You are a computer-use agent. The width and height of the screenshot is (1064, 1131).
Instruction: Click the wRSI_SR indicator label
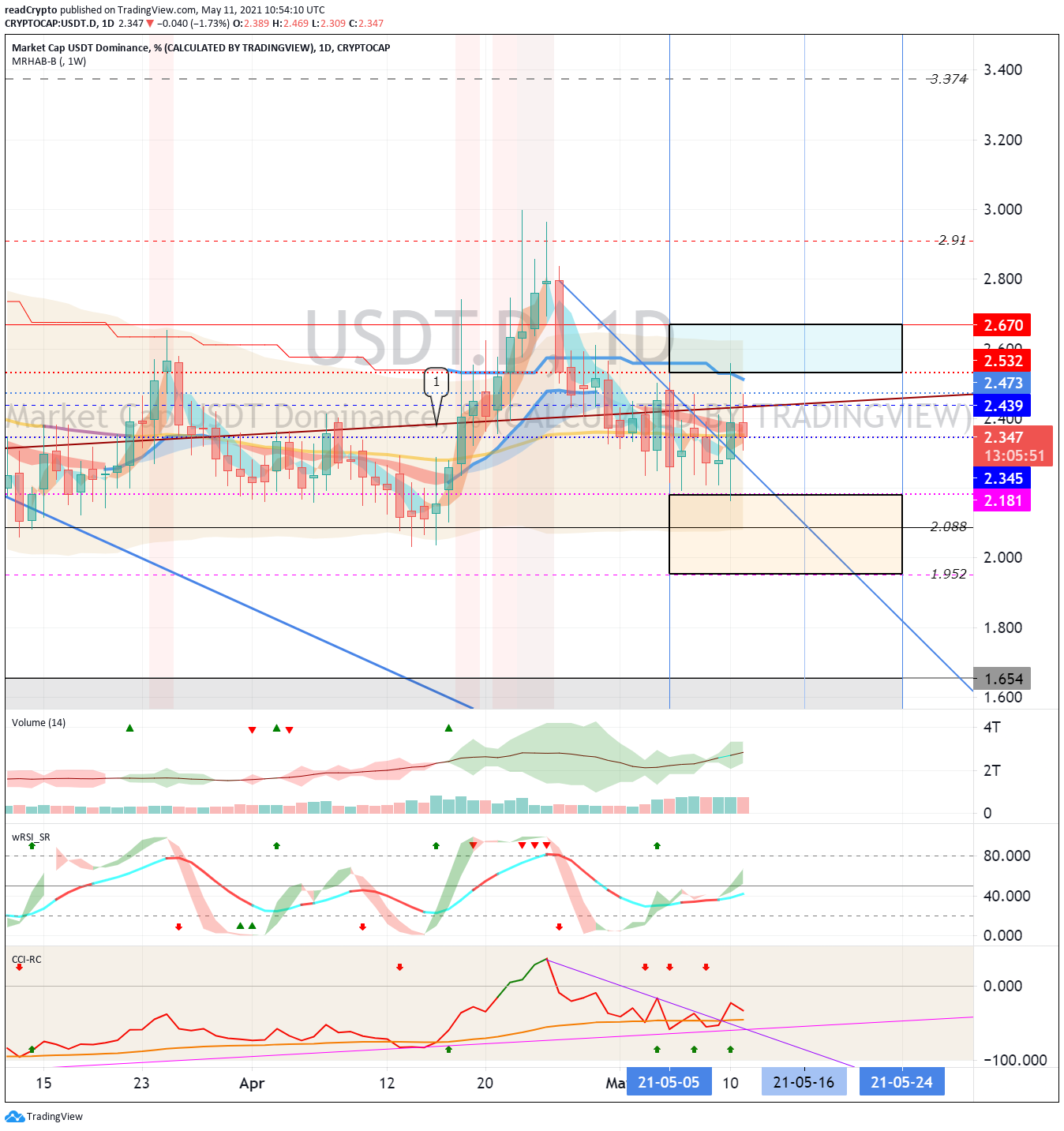coord(31,837)
